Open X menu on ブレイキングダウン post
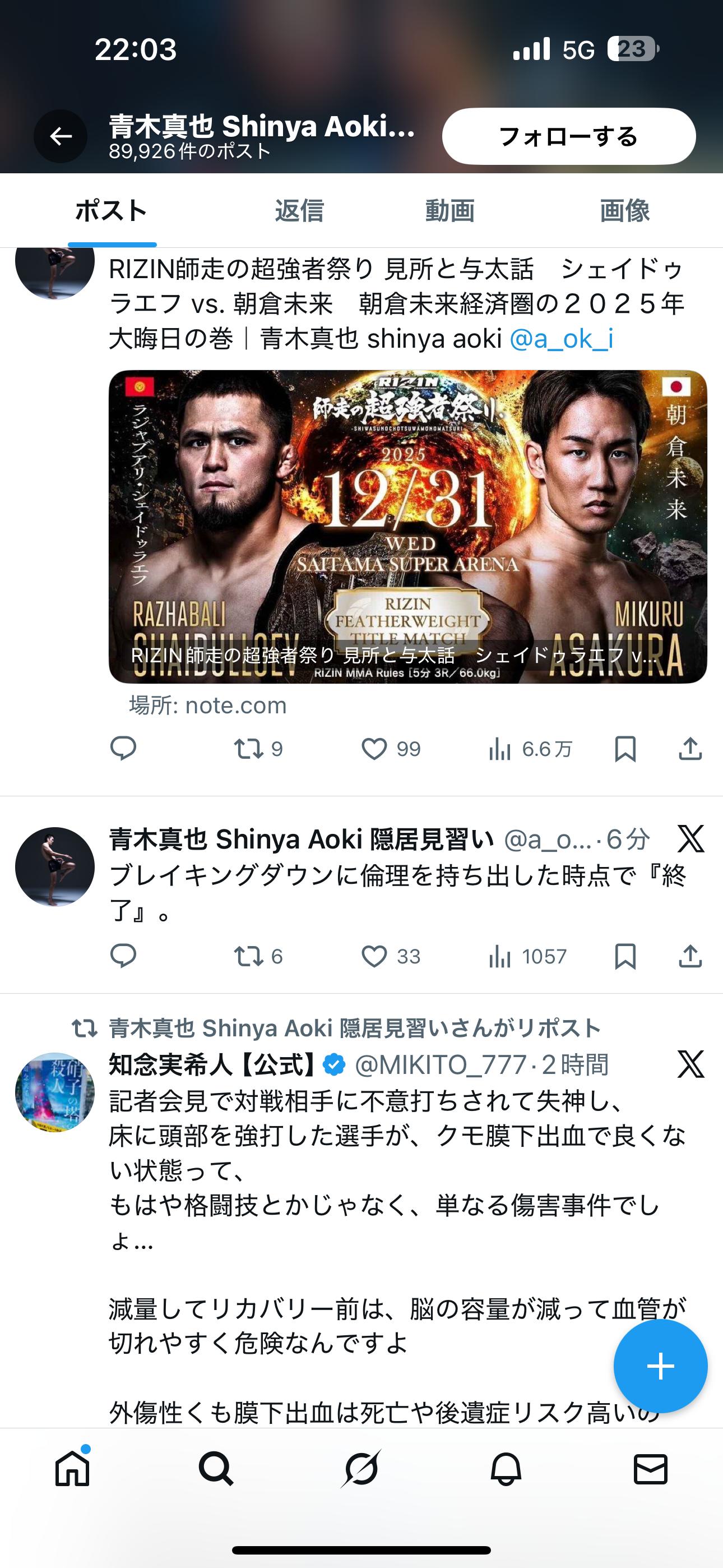This screenshot has width=723, height=1568. point(690,839)
